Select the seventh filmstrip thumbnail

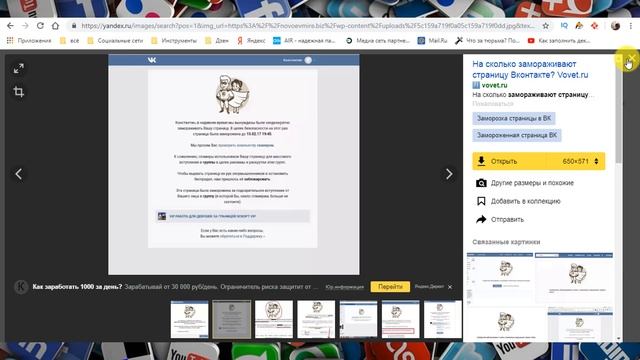tap(443, 319)
